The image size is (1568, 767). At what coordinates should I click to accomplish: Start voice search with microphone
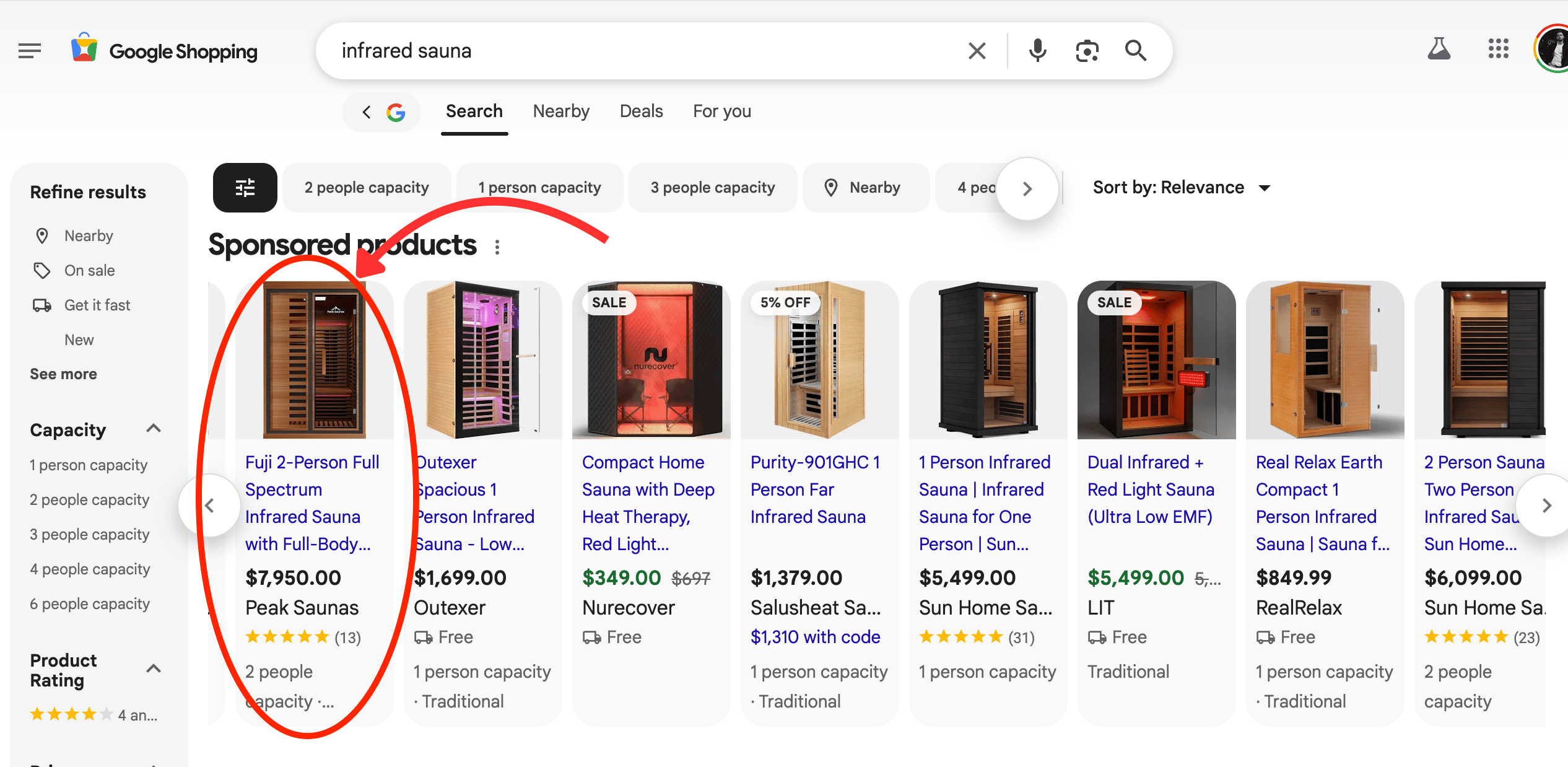coord(1037,51)
